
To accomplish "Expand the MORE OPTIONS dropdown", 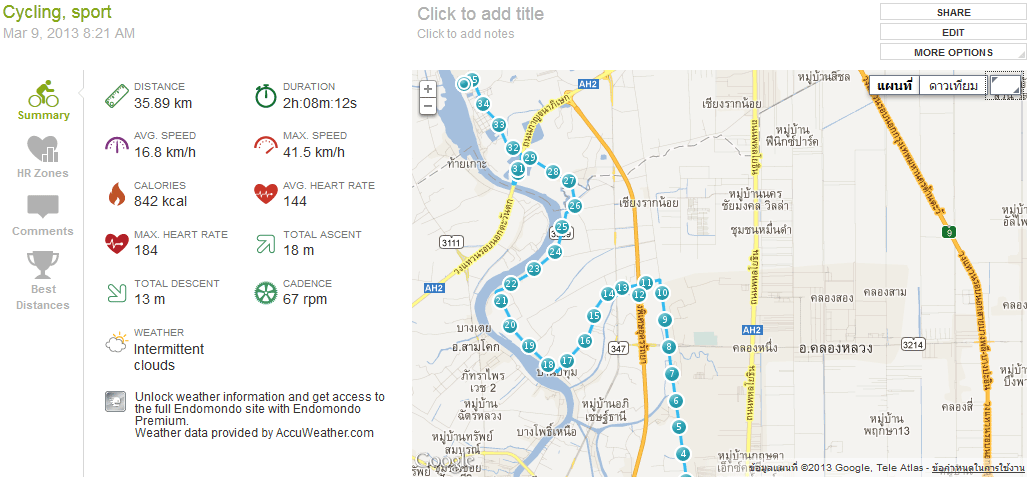I will 953,52.
